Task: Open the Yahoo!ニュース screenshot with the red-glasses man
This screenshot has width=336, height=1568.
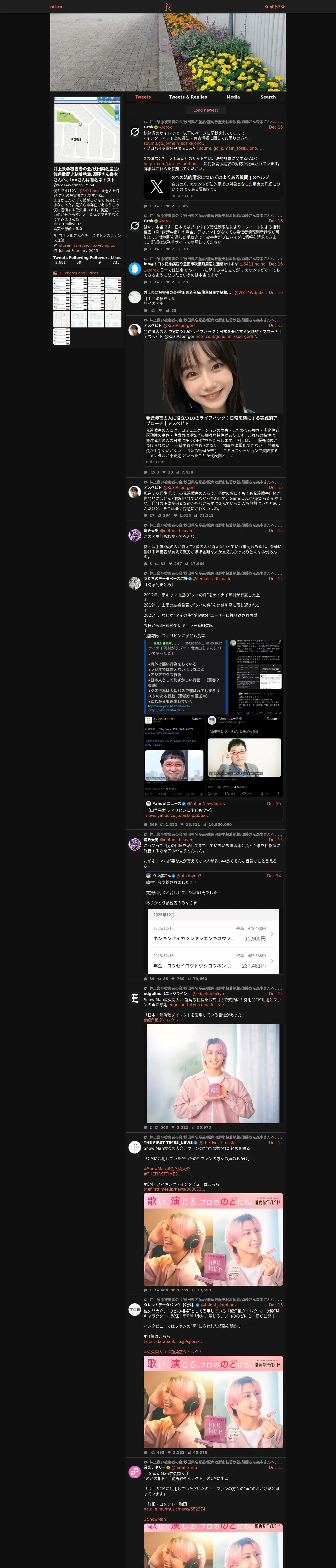Action: tap(244, 756)
